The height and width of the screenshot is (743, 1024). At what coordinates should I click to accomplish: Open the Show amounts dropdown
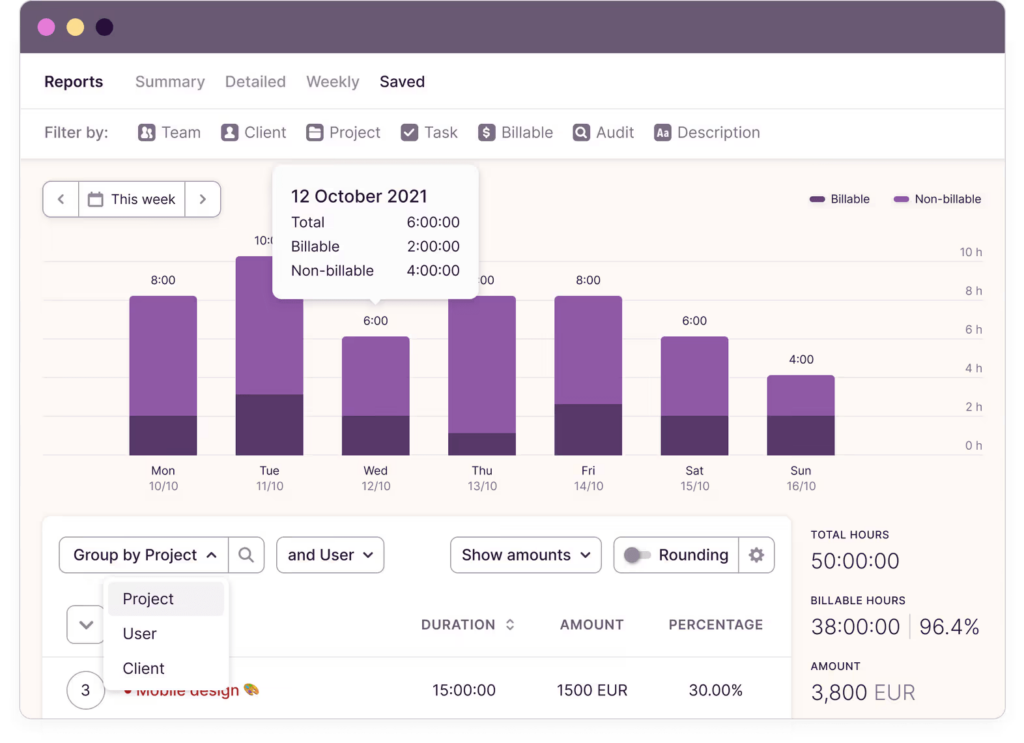click(x=525, y=554)
